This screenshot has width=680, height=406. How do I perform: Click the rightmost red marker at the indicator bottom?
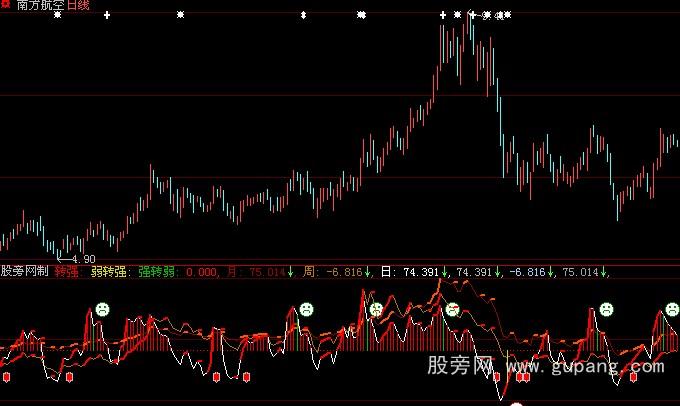(x=634, y=377)
